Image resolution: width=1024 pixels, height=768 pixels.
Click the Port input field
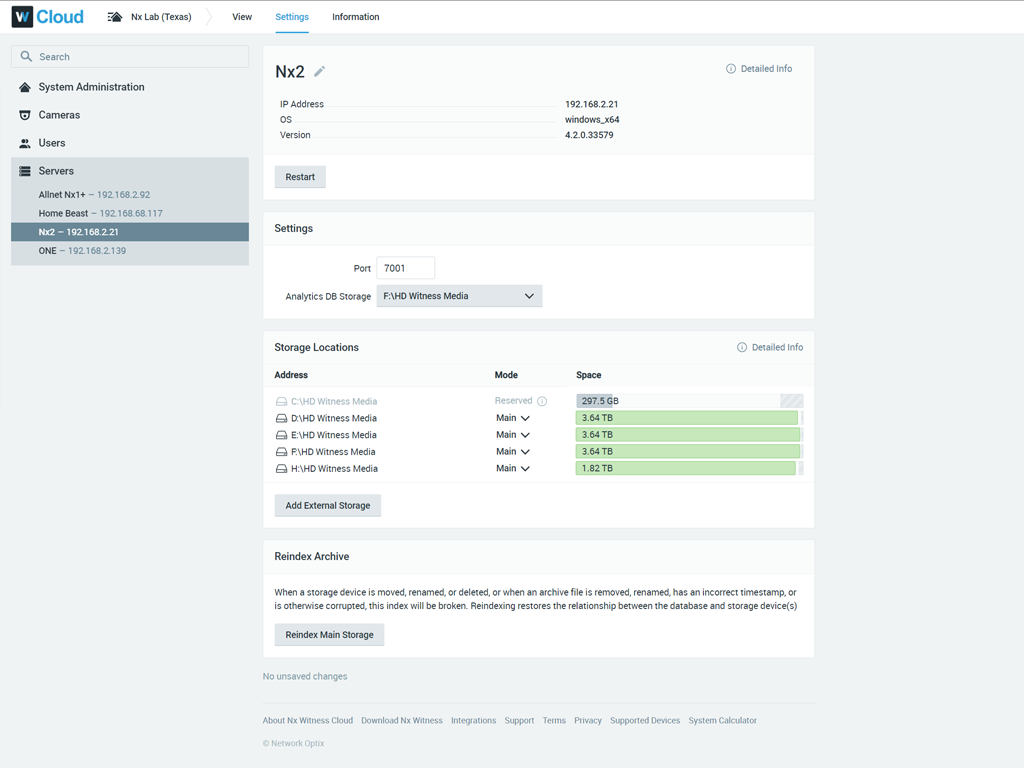[x=406, y=268]
